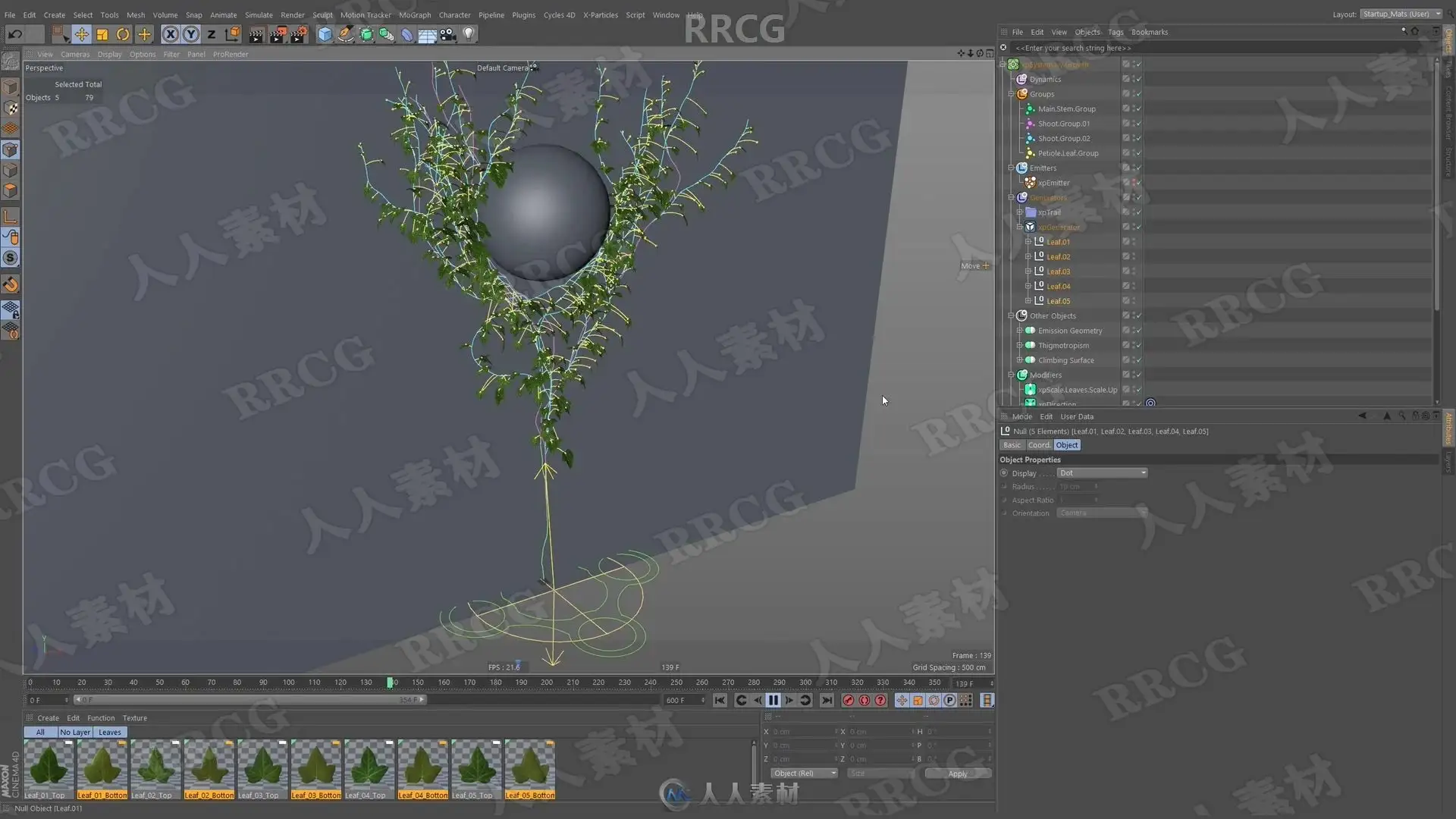Click Record Active Objects red key button
The width and height of the screenshot is (1456, 819).
tap(849, 701)
